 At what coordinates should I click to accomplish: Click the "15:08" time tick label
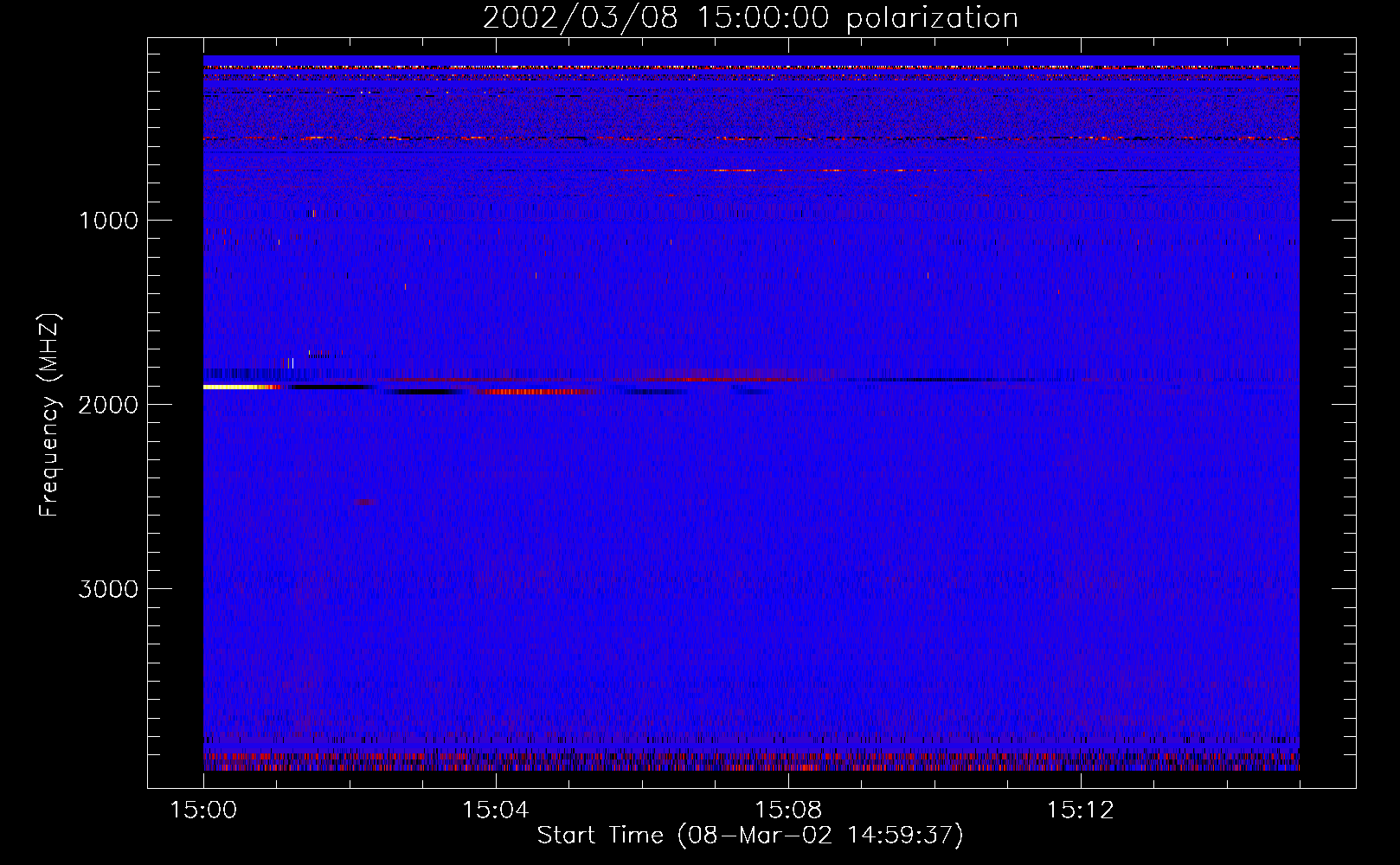click(x=788, y=811)
